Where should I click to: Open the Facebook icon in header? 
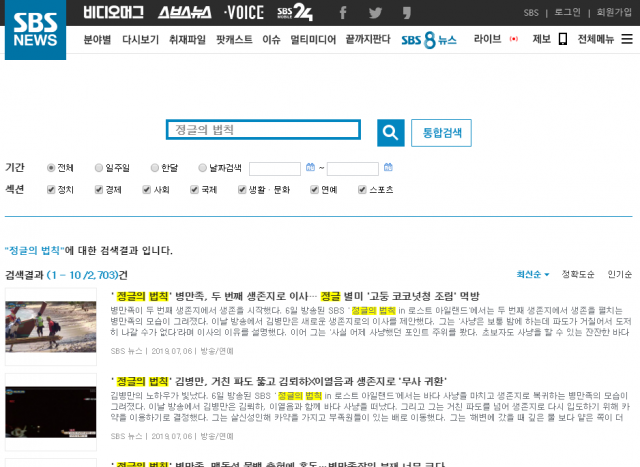tap(343, 13)
